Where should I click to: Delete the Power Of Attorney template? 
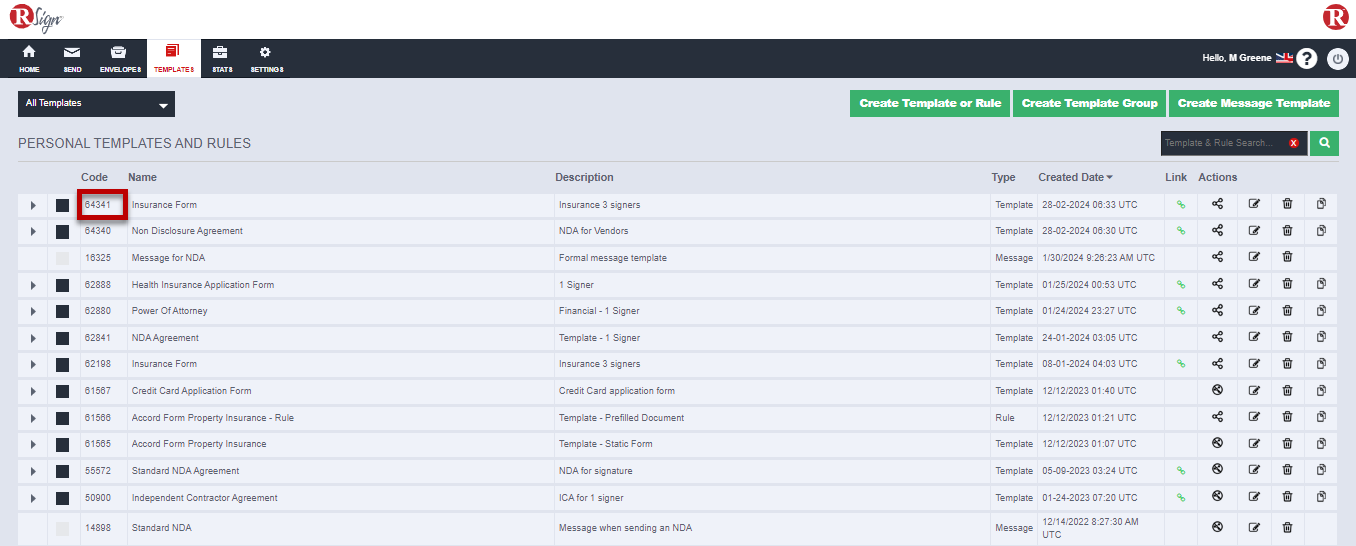(x=1287, y=311)
